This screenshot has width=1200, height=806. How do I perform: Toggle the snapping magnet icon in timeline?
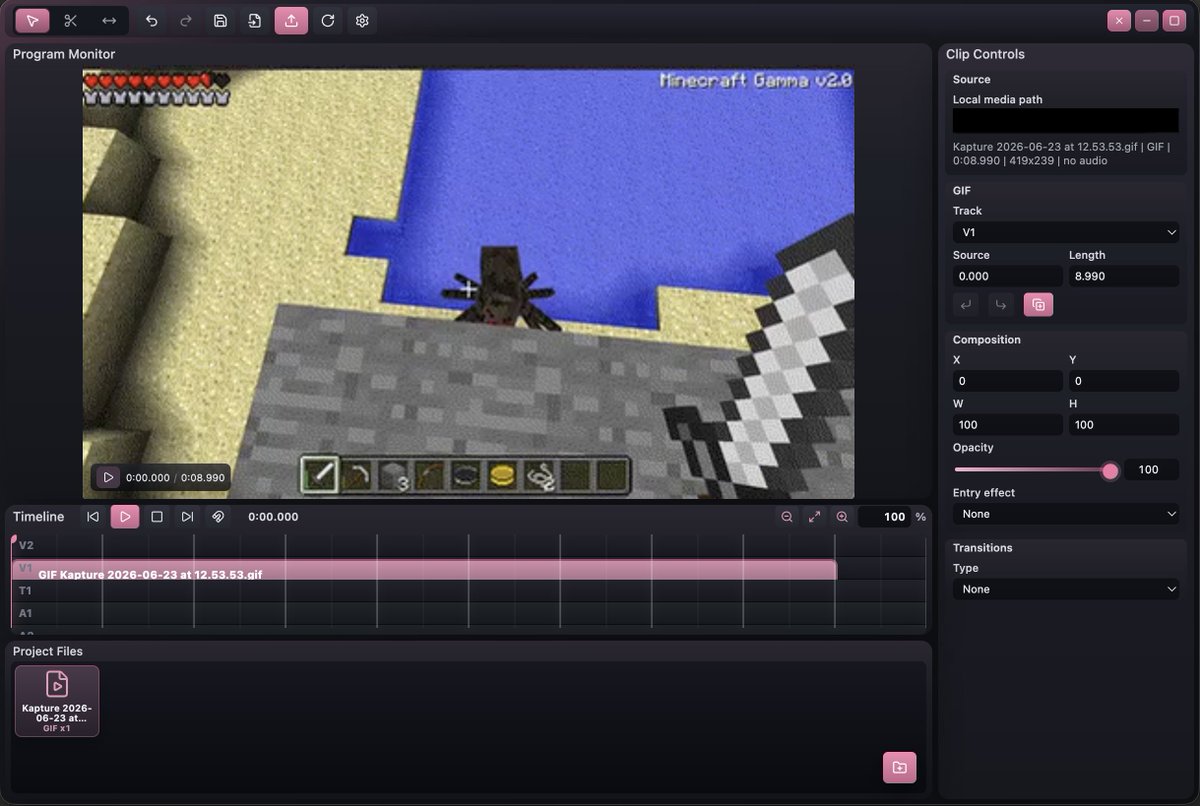coord(218,517)
